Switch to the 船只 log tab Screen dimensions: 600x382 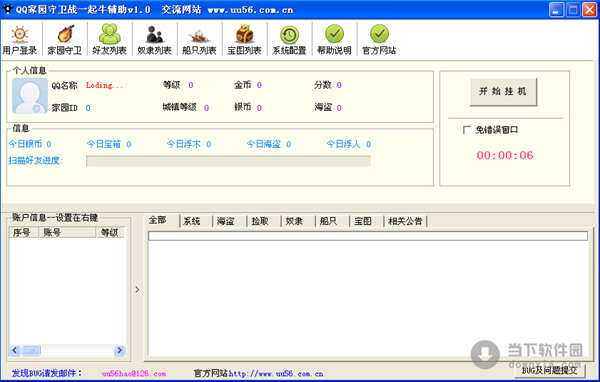point(328,221)
